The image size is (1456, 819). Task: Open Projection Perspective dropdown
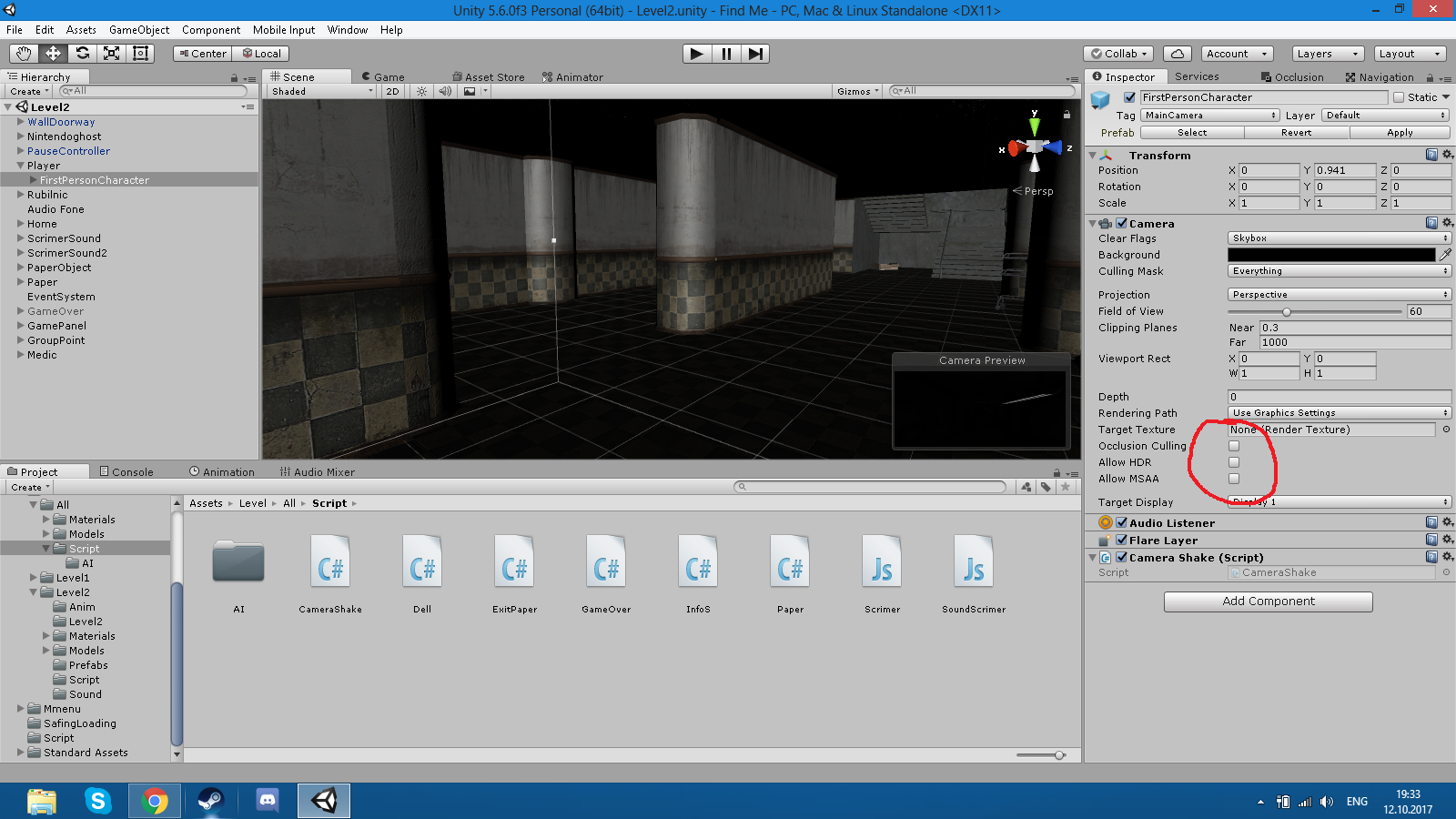pos(1339,295)
